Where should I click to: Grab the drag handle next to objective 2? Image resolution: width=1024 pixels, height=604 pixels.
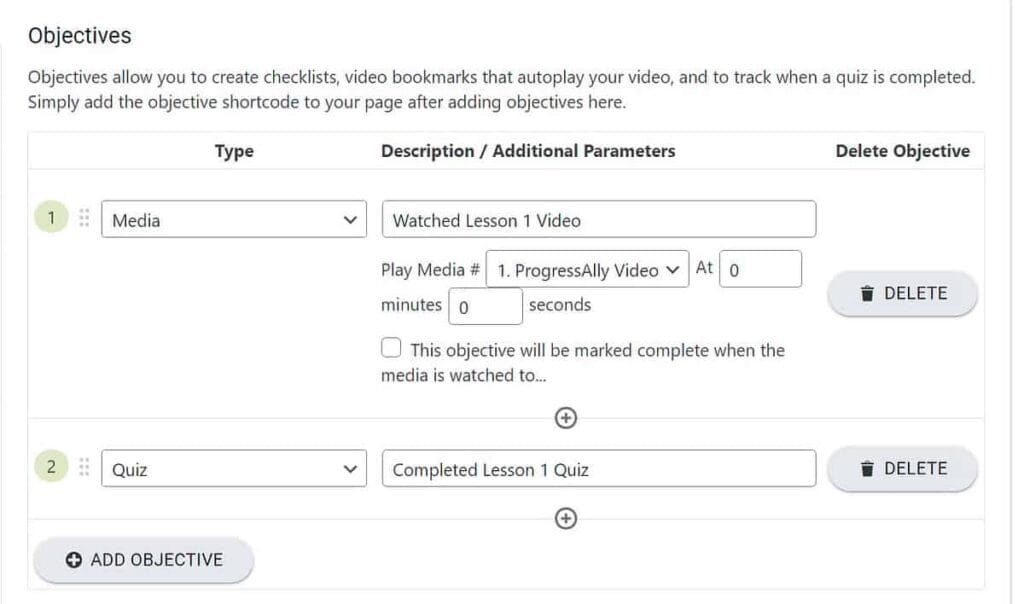(85, 468)
